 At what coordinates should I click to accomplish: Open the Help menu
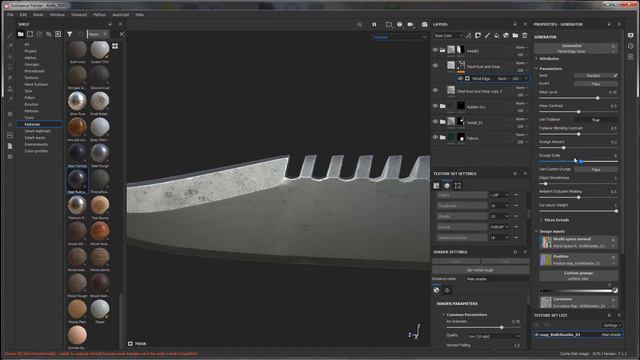(140, 14)
